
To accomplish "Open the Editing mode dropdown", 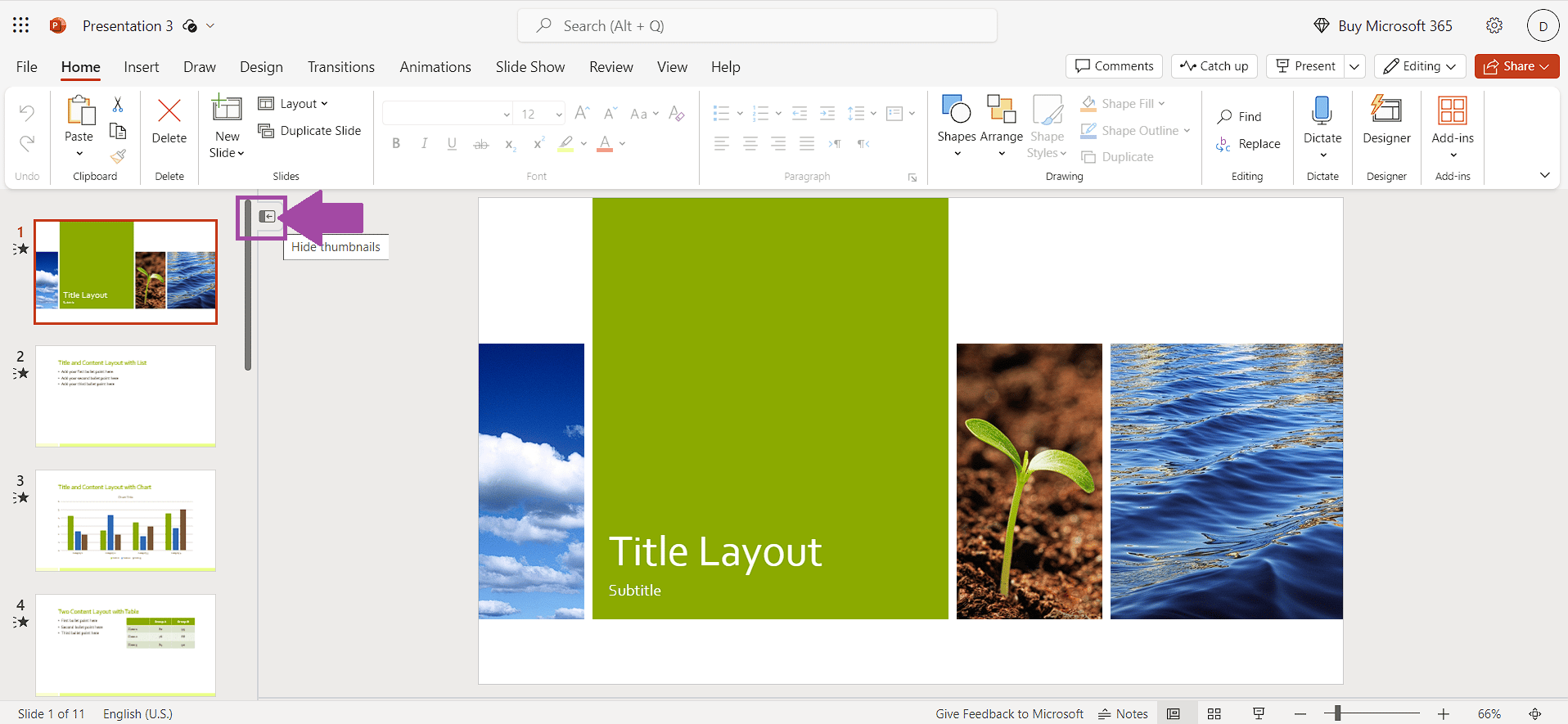I will [x=1420, y=66].
